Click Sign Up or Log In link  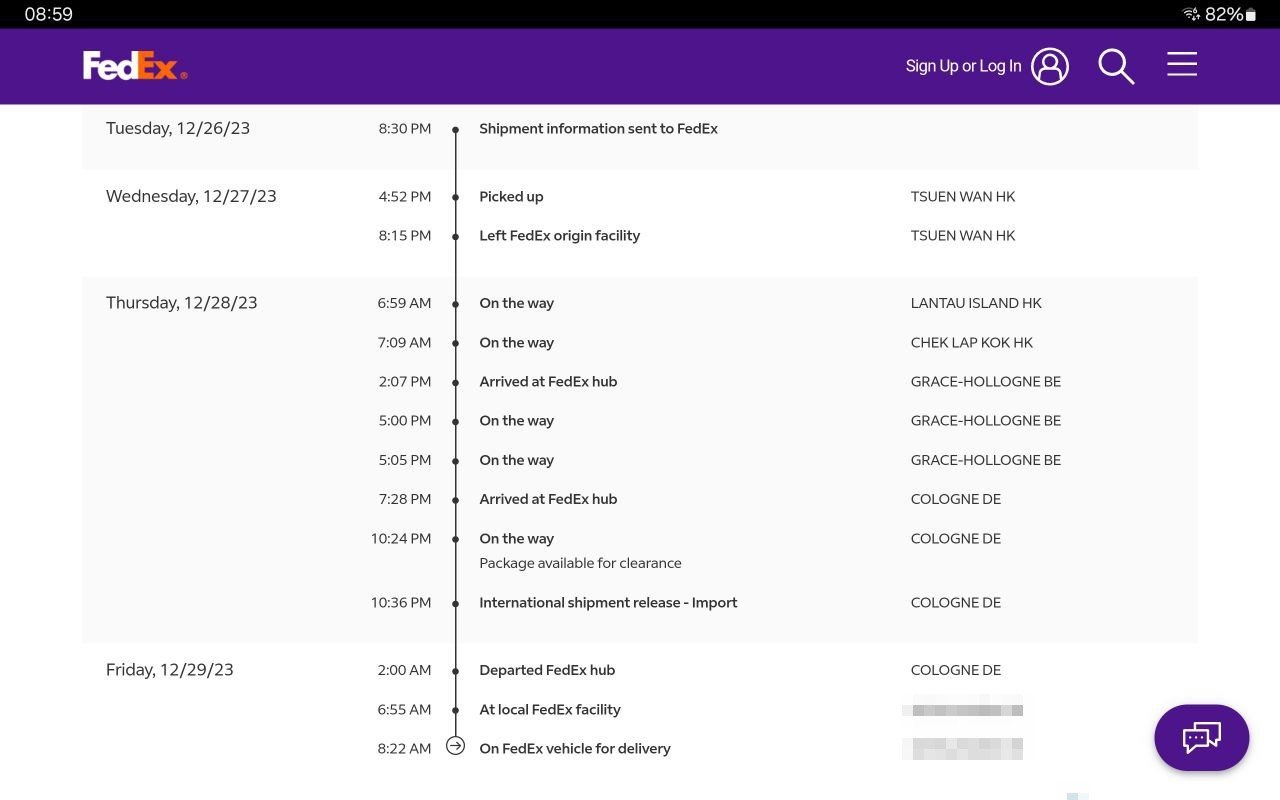point(963,66)
